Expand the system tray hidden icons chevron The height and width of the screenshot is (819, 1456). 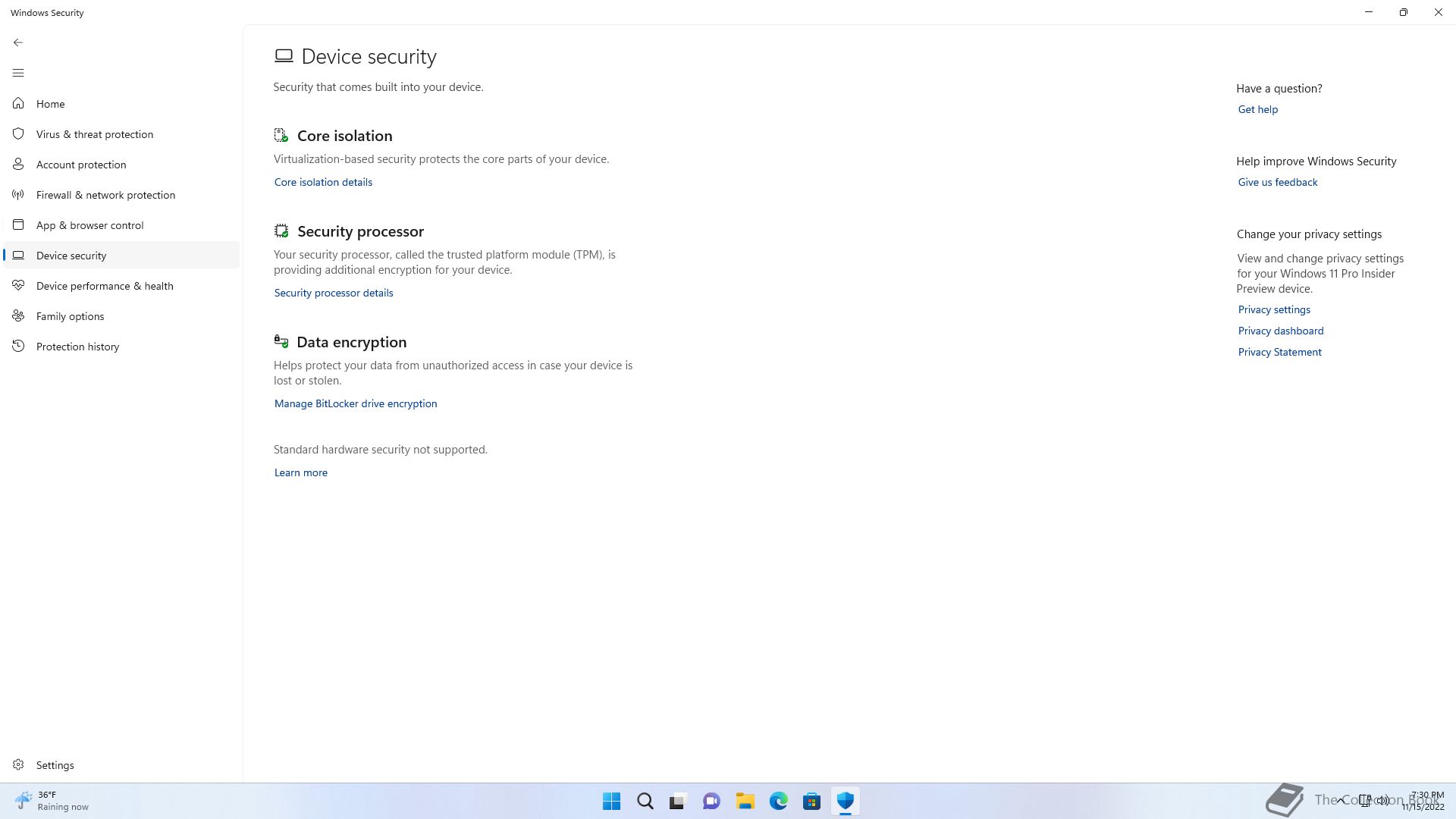coord(1341,800)
